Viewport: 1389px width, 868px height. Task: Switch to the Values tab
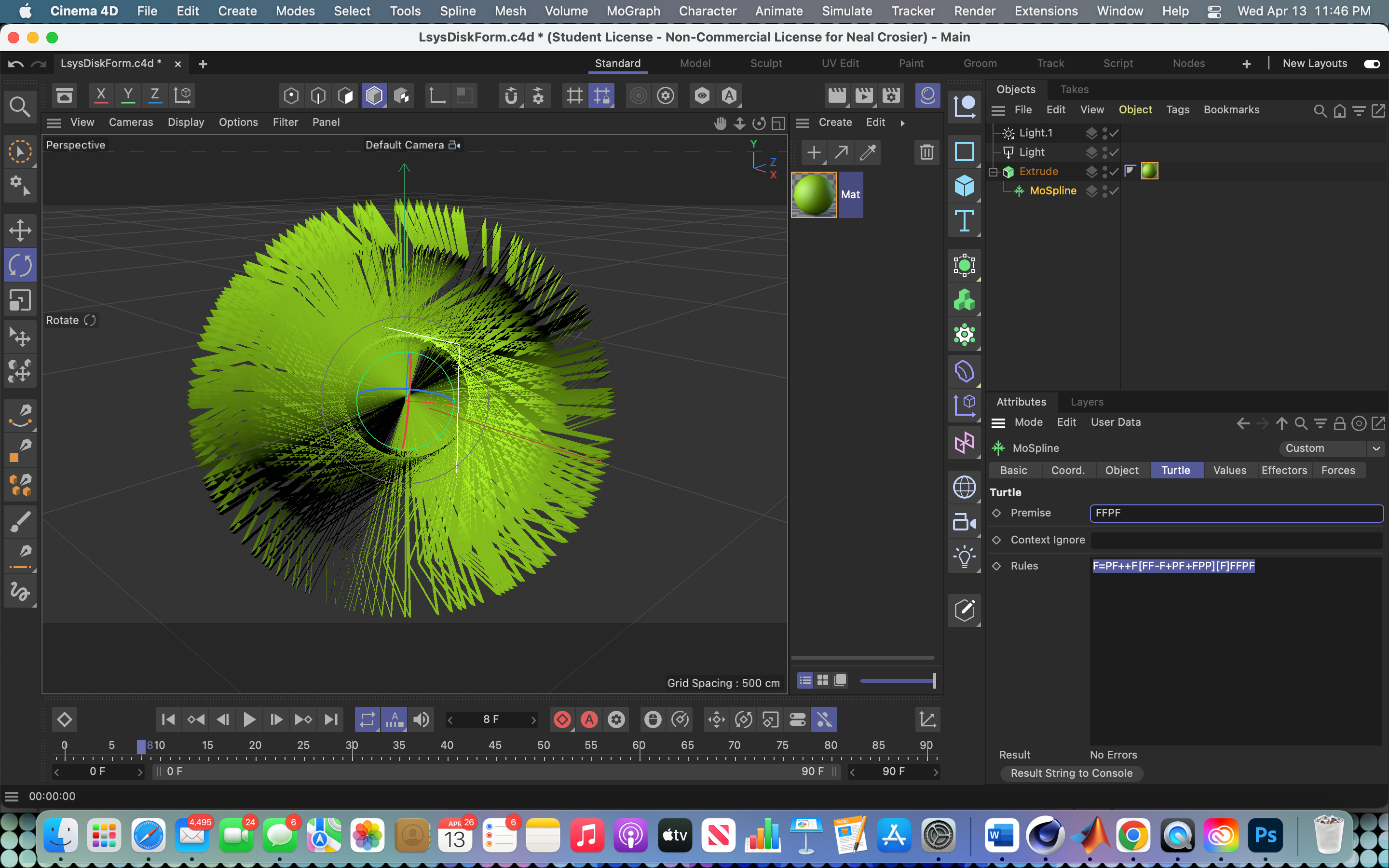click(1229, 470)
